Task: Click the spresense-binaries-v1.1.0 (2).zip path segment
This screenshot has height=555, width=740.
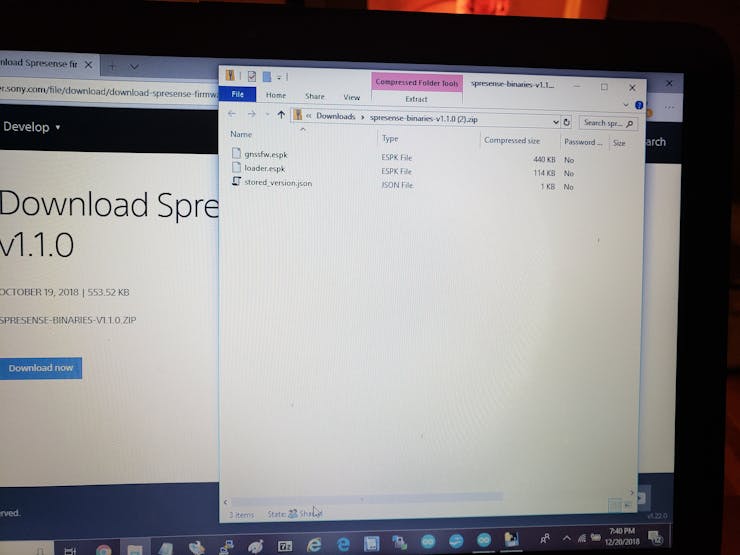Action: click(x=423, y=118)
